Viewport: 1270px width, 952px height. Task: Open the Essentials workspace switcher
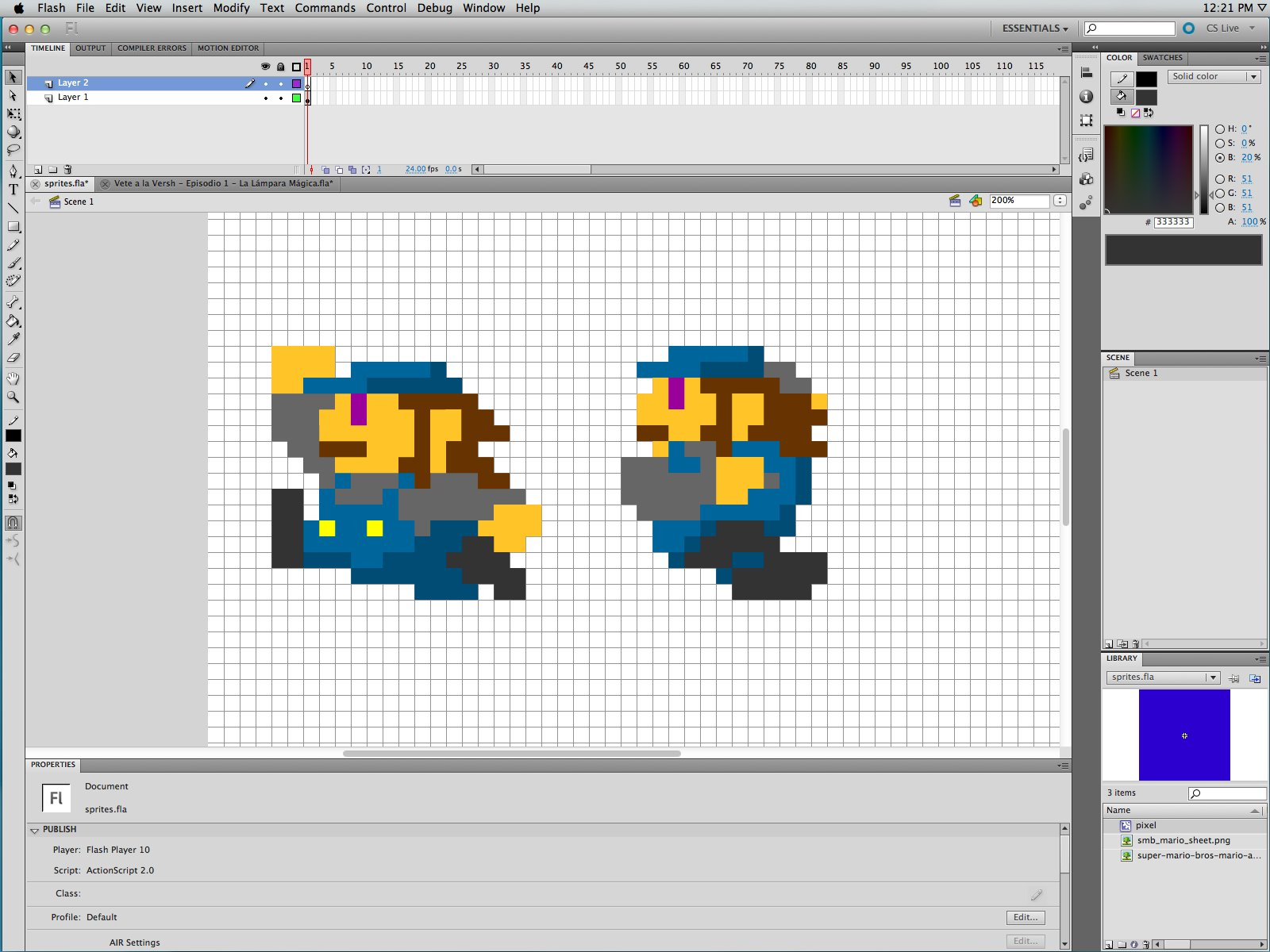pyautogui.click(x=1034, y=29)
